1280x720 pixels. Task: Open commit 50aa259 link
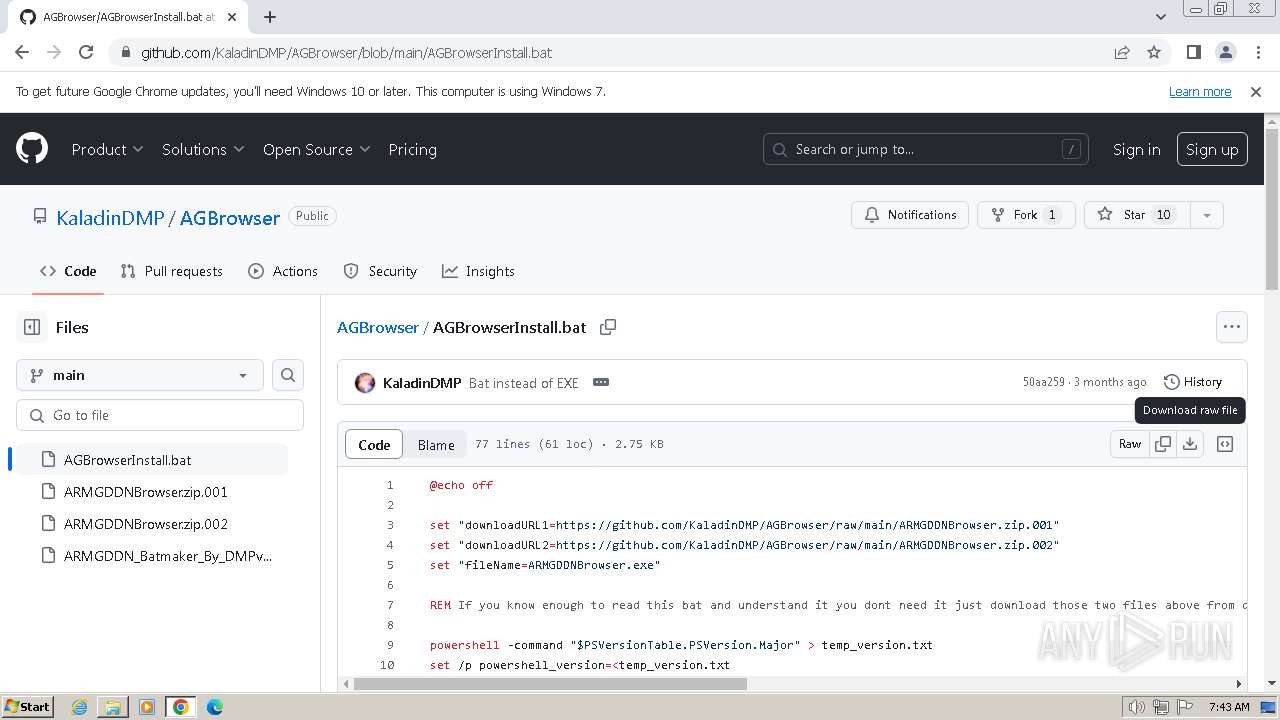pyautogui.click(x=1043, y=382)
